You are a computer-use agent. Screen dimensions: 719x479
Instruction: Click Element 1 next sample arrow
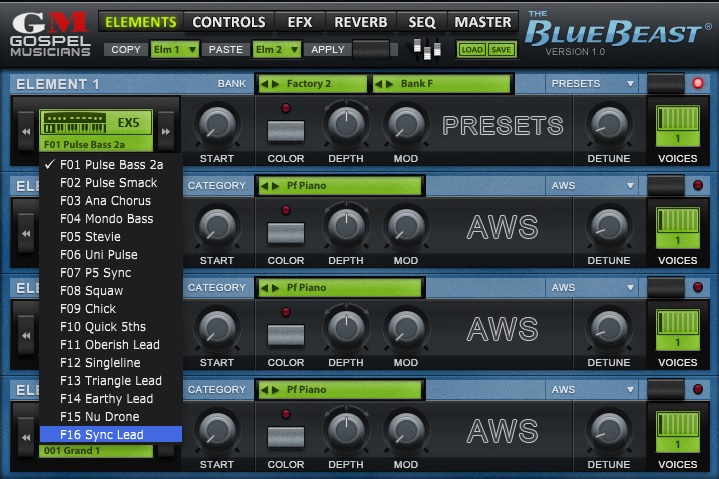(166, 132)
